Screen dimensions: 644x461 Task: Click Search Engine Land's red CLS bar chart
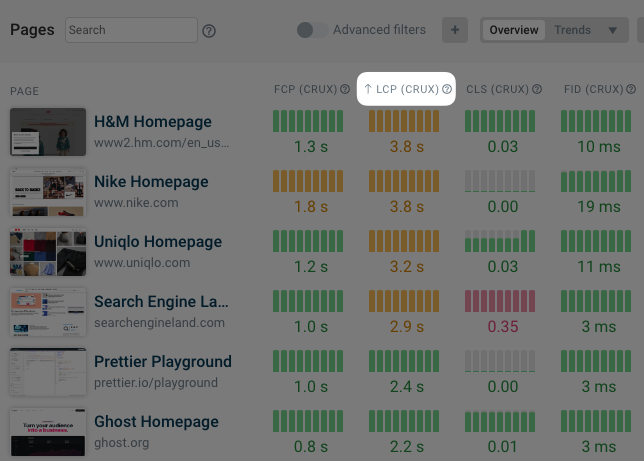[x=500, y=301]
